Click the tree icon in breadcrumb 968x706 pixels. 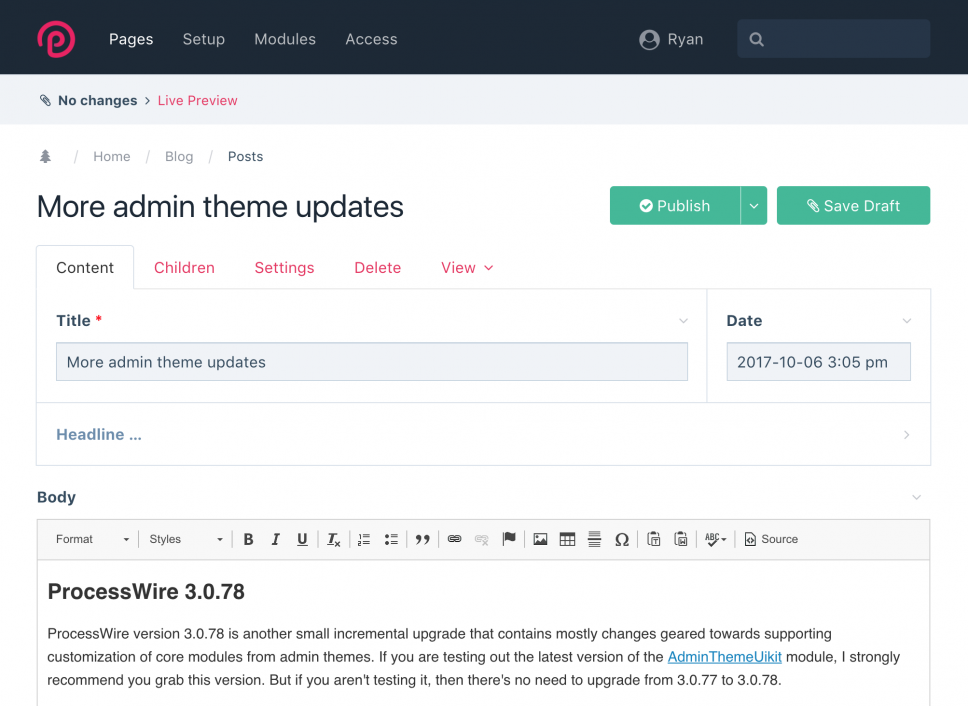point(45,157)
